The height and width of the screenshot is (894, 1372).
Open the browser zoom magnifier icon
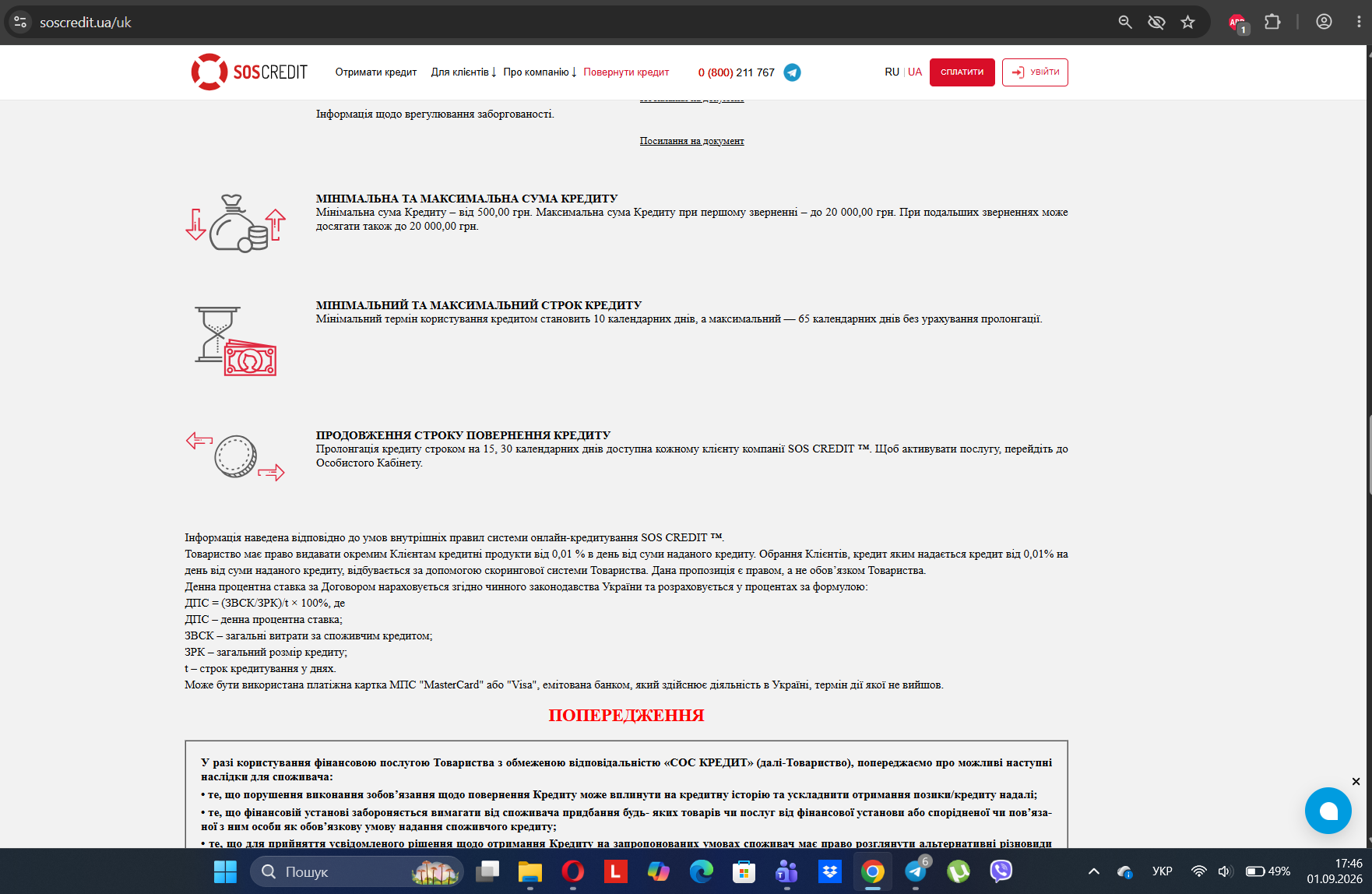(1125, 23)
